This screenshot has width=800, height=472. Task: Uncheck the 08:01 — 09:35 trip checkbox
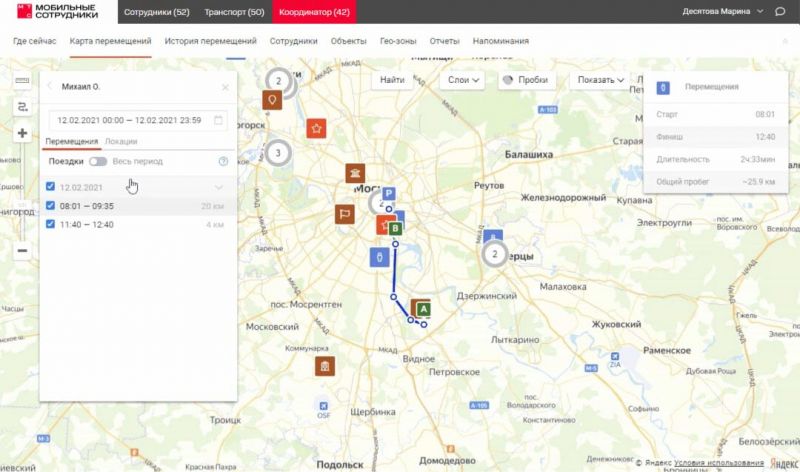(51, 206)
